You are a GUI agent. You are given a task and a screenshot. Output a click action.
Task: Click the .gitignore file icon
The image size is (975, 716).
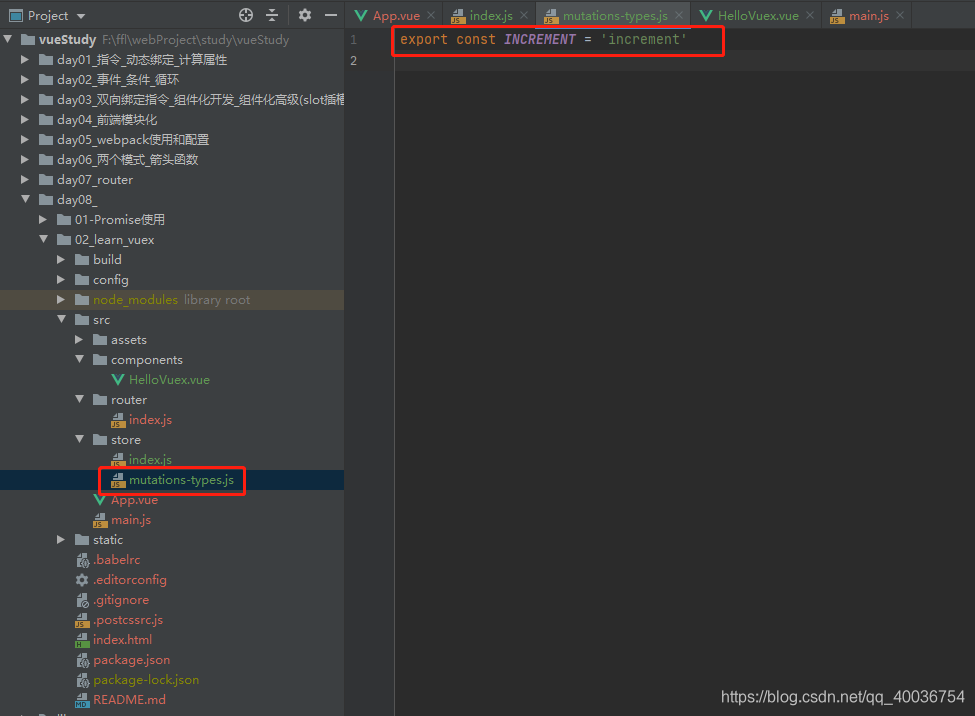tap(82, 599)
